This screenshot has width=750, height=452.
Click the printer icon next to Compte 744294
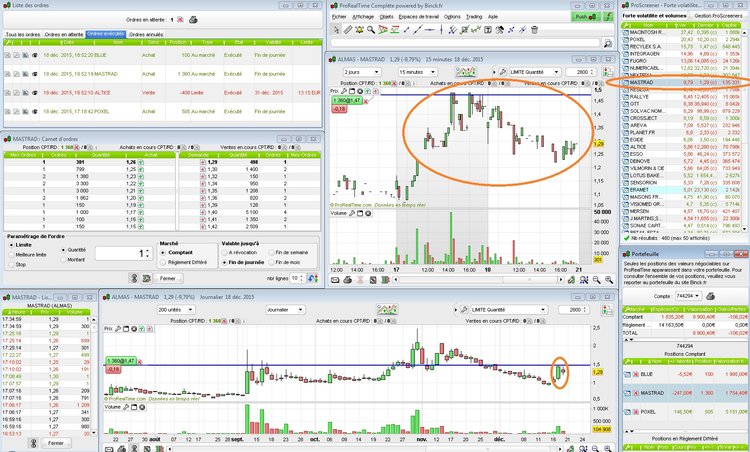click(711, 296)
